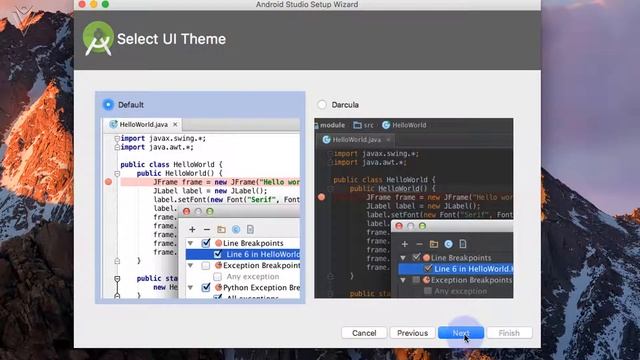Fold imports marker in Darcula preview code
The height and width of the screenshot is (360, 640).
coord(330,154)
